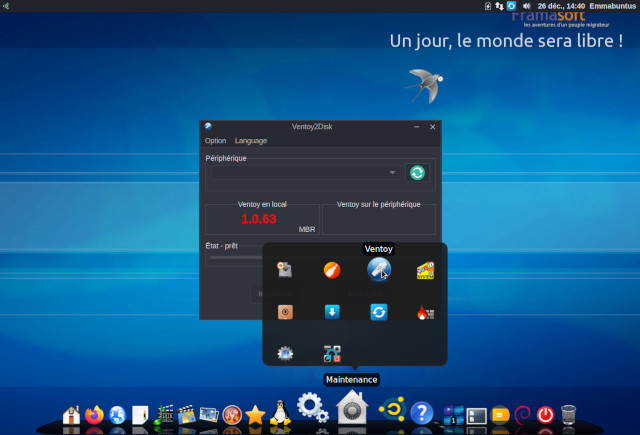Open the Option menu in Ventoy2Disk
Screen dimensions: 640x435
[216, 141]
